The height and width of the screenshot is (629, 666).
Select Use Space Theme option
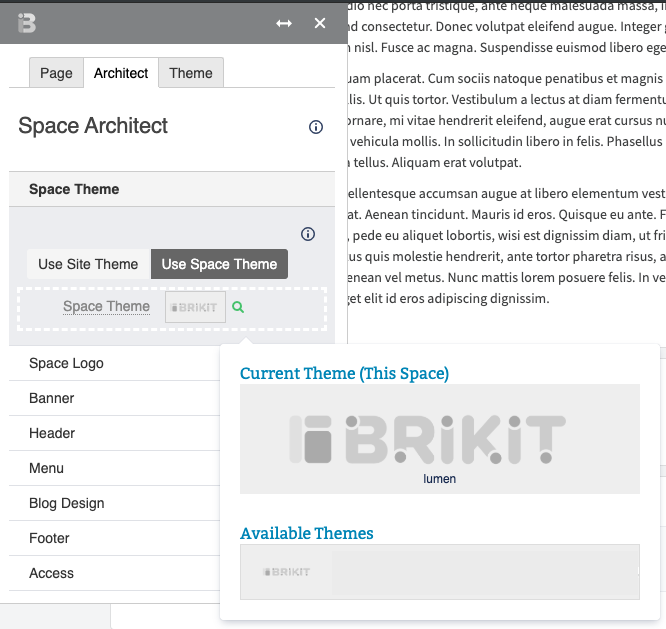(219, 264)
